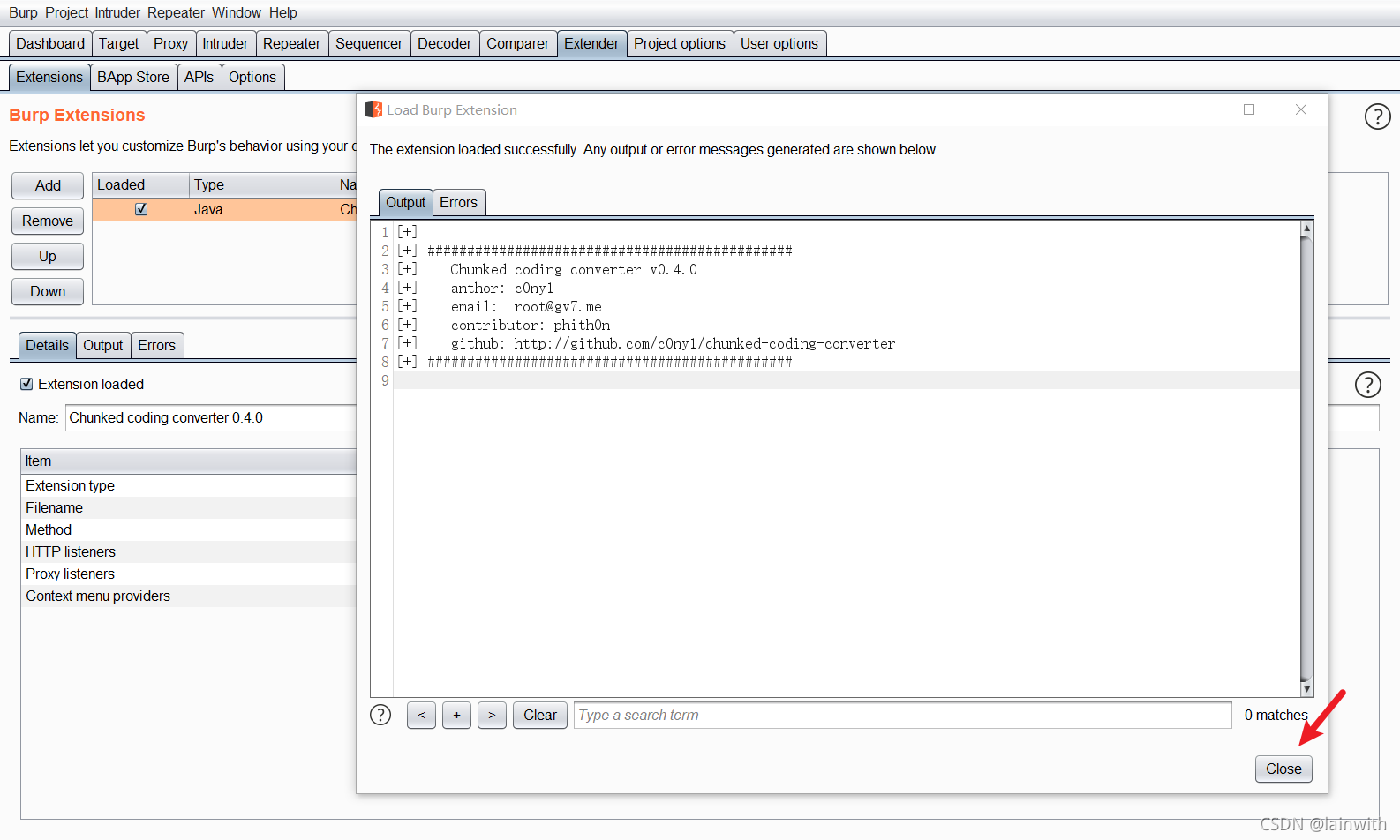Open help in Load Burp Extension dialog
The image size is (1400, 840).
(x=380, y=715)
